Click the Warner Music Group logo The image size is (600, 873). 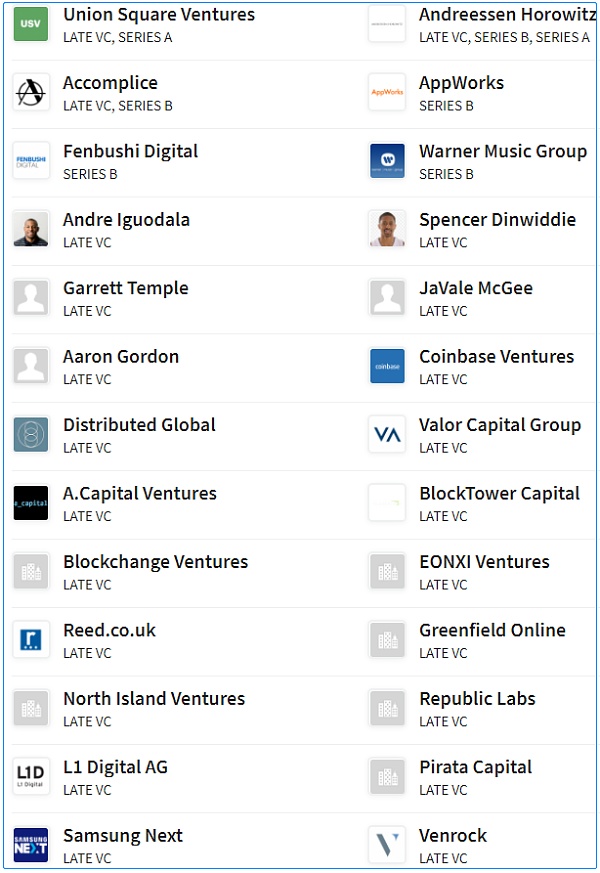pyautogui.click(x=387, y=161)
